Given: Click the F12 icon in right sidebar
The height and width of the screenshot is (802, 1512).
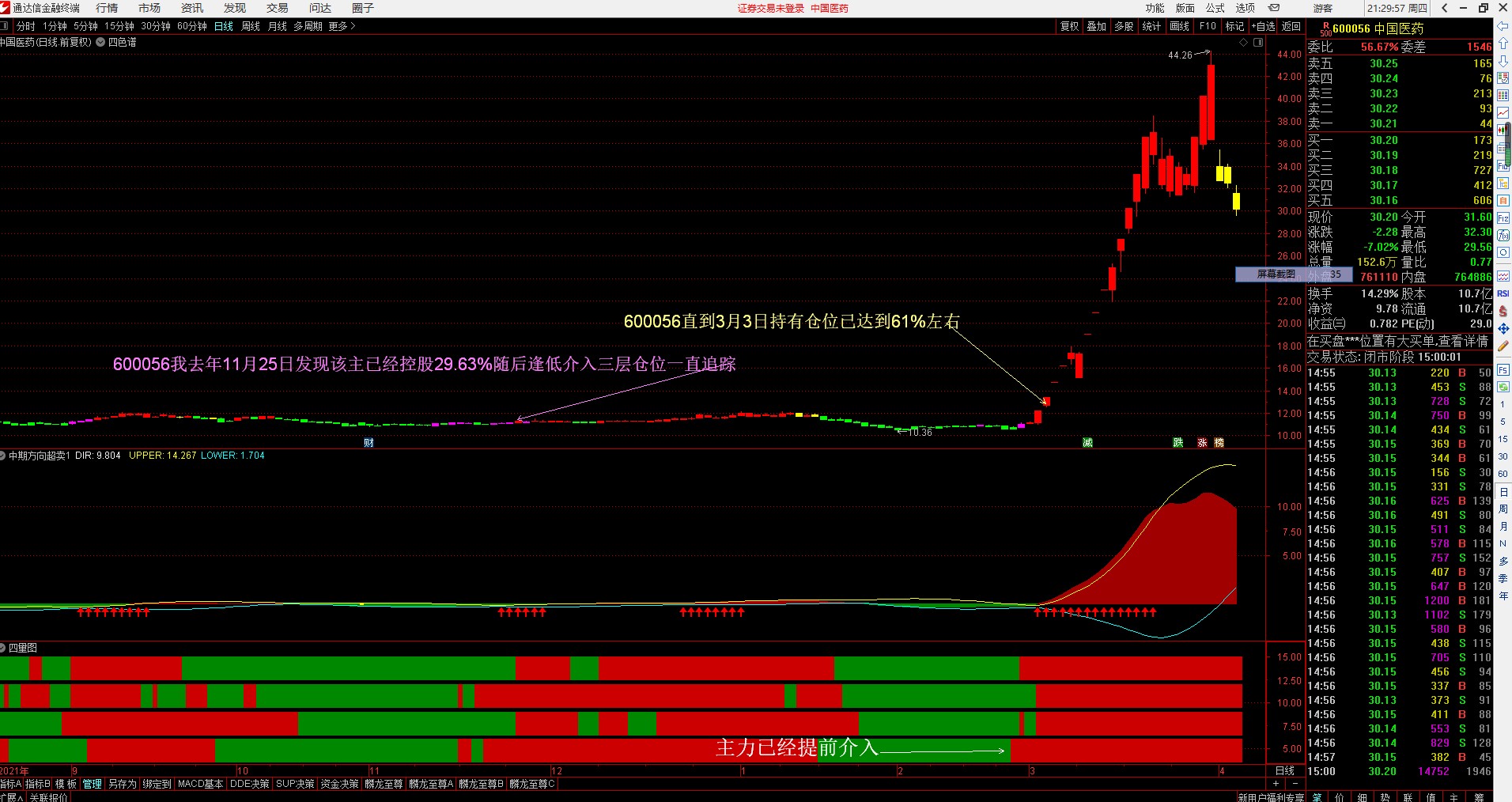Looking at the screenshot, I should tap(1503, 218).
